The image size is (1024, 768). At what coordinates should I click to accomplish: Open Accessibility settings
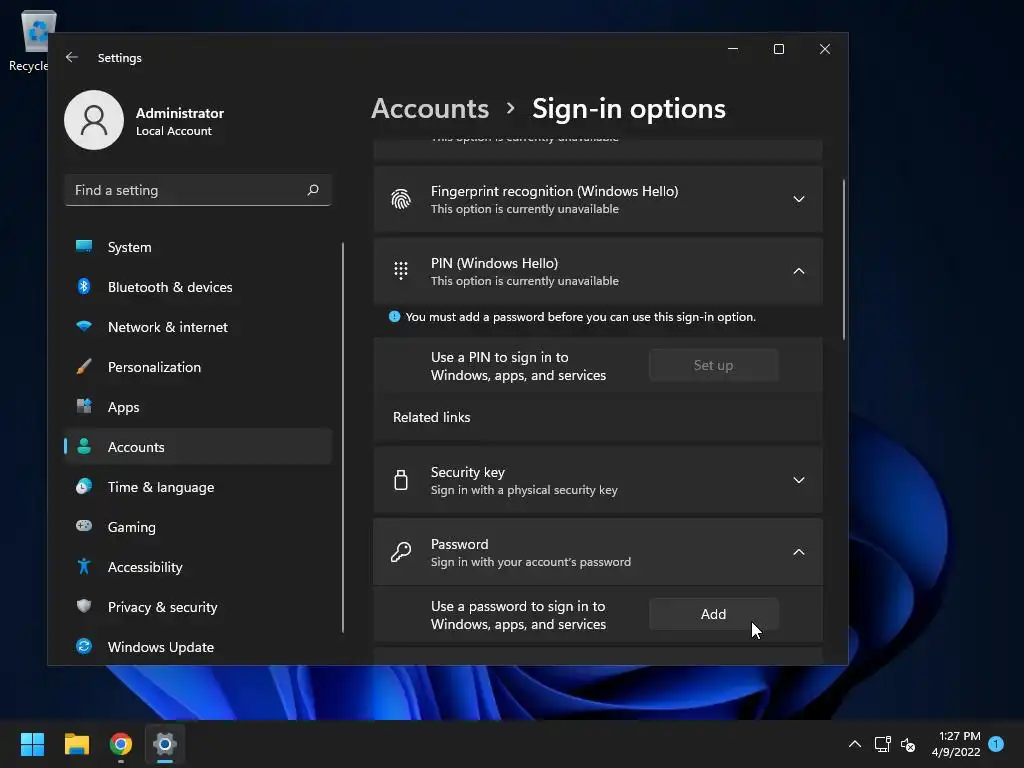198,567
